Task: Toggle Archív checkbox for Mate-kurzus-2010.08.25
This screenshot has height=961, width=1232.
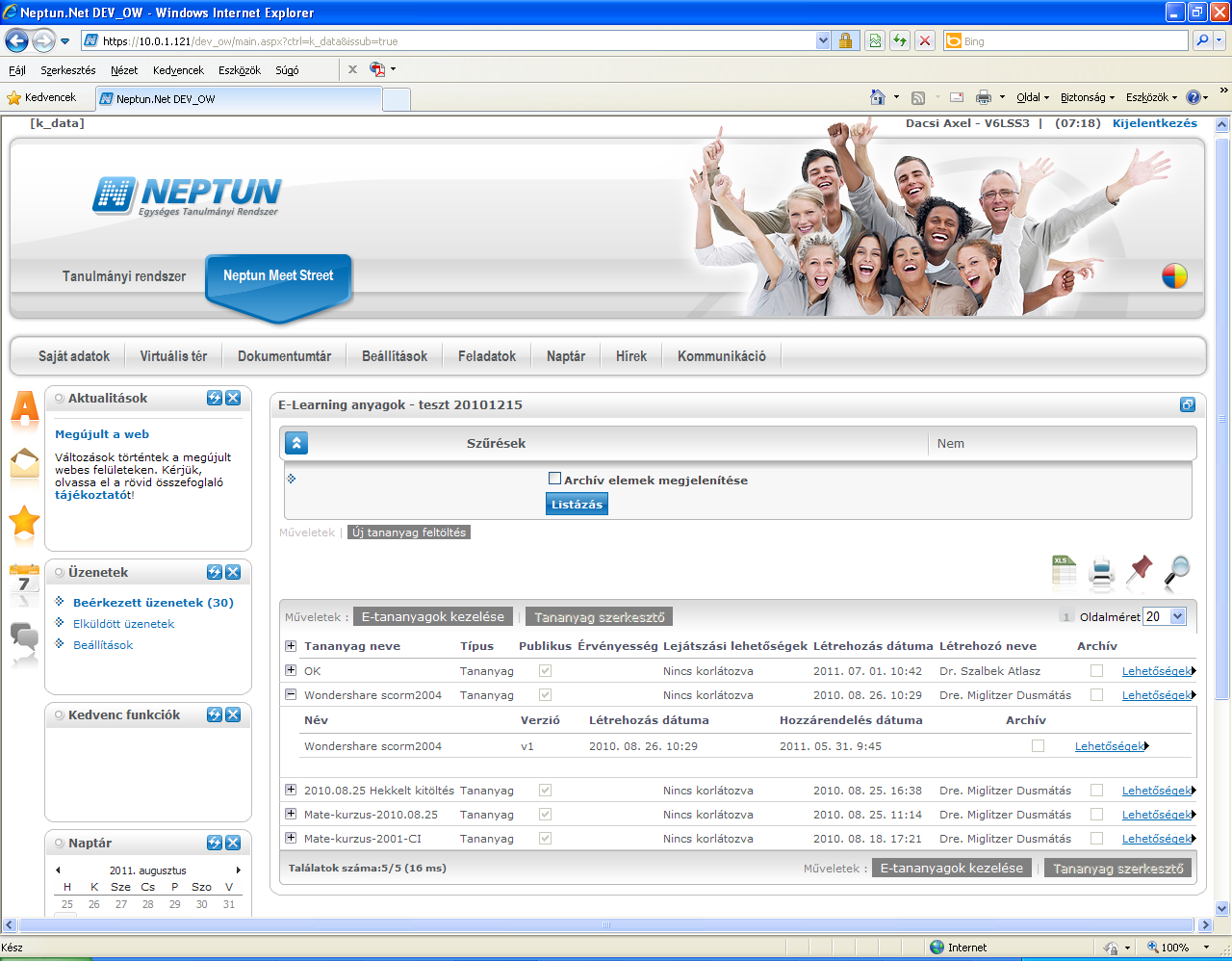Action: (1096, 815)
